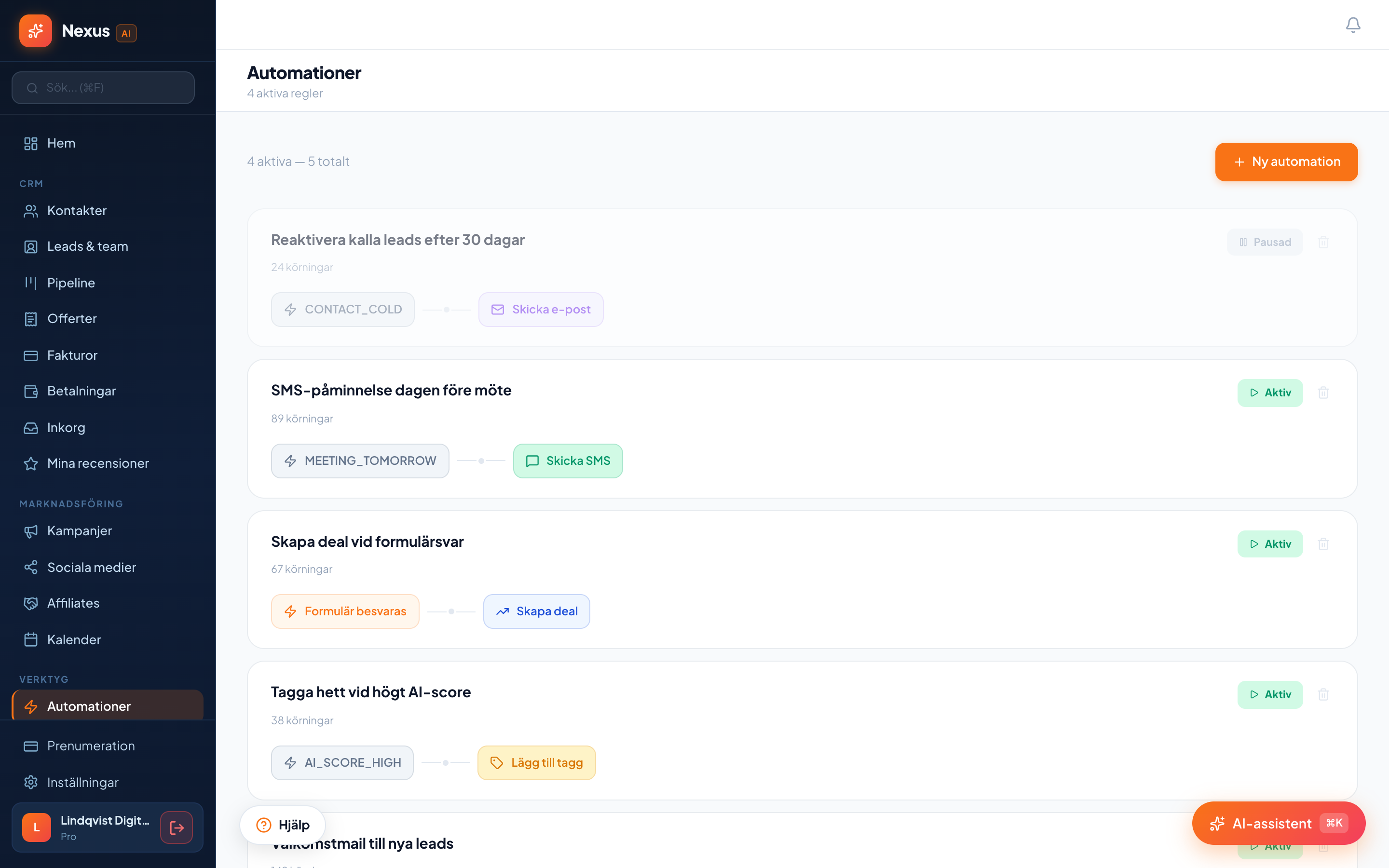Image resolution: width=1389 pixels, height=868 pixels.
Task: Click the 'Skapa deal' action chip
Action: [x=536, y=611]
